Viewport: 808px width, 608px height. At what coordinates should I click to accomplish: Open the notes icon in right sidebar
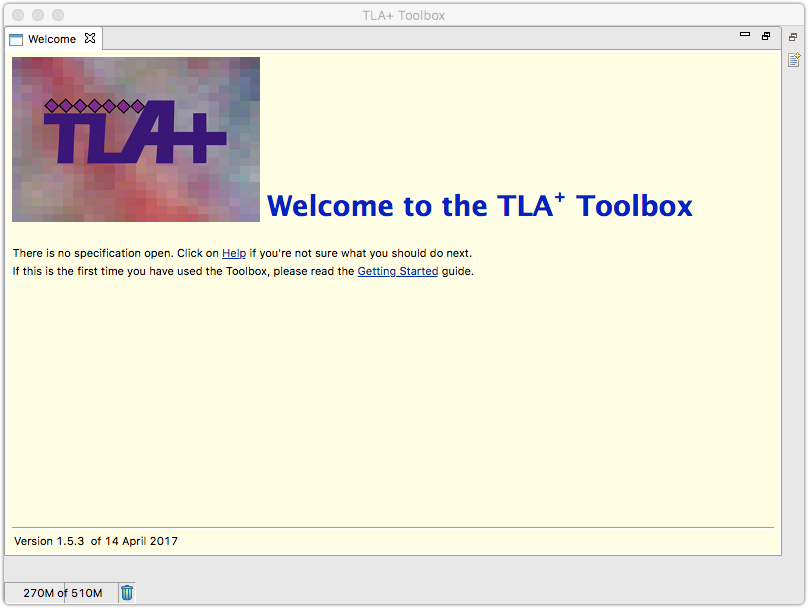click(794, 60)
